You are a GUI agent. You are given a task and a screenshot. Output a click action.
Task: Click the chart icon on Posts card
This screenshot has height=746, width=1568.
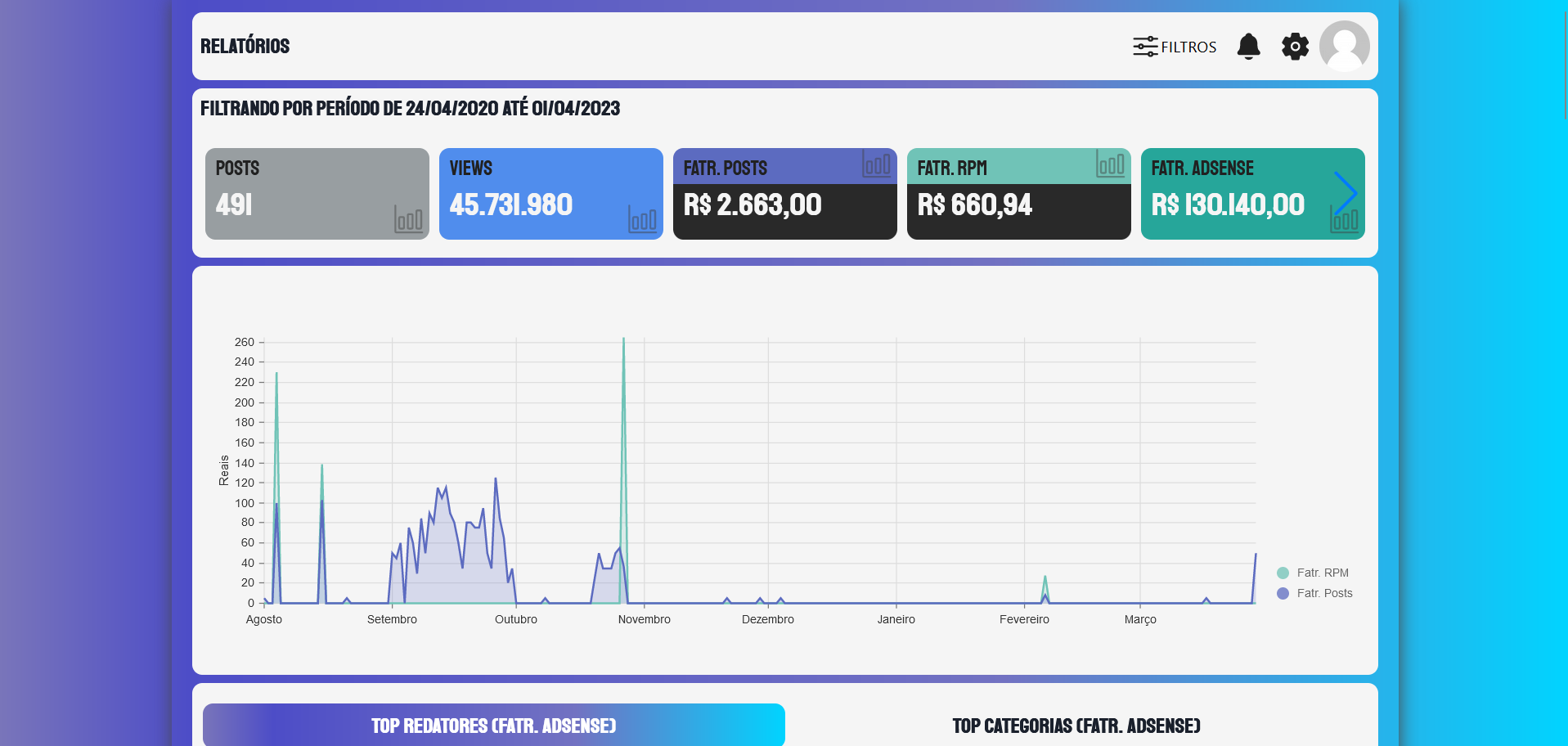(x=408, y=219)
